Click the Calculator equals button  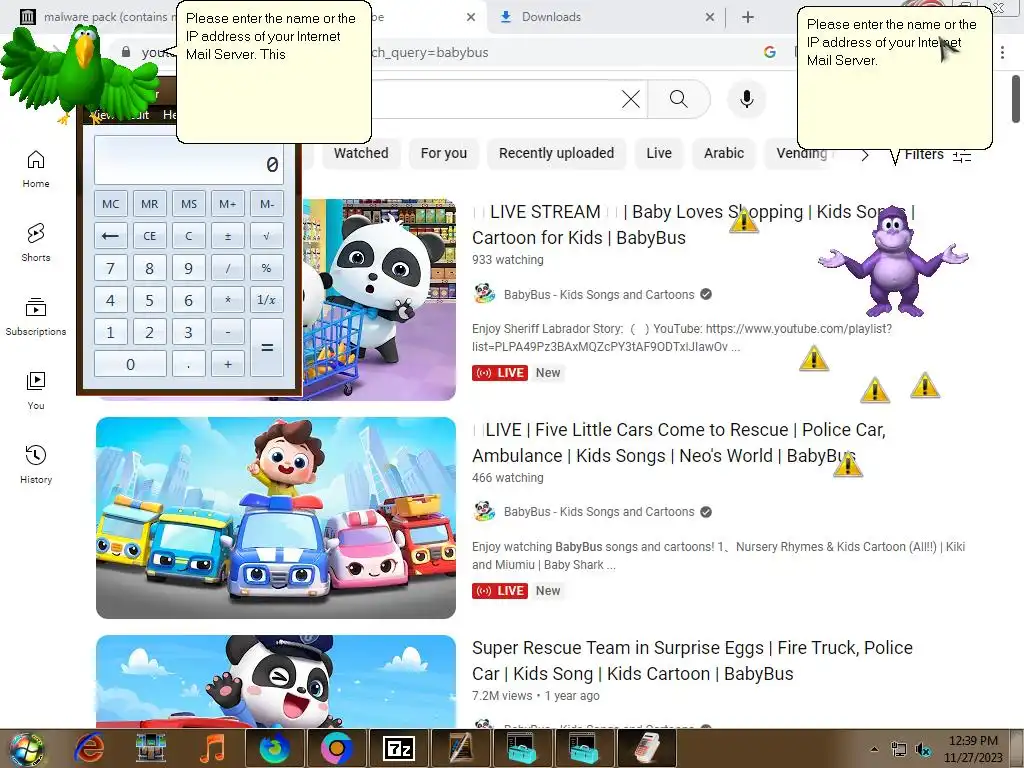coord(267,347)
